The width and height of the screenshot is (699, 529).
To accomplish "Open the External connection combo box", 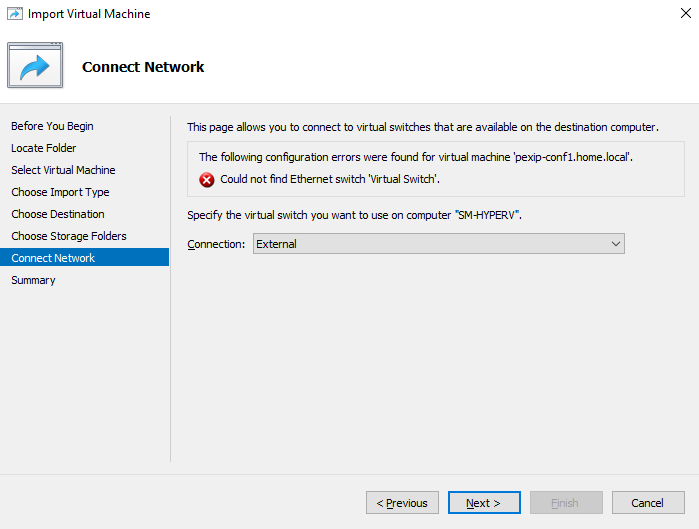I will point(439,244).
